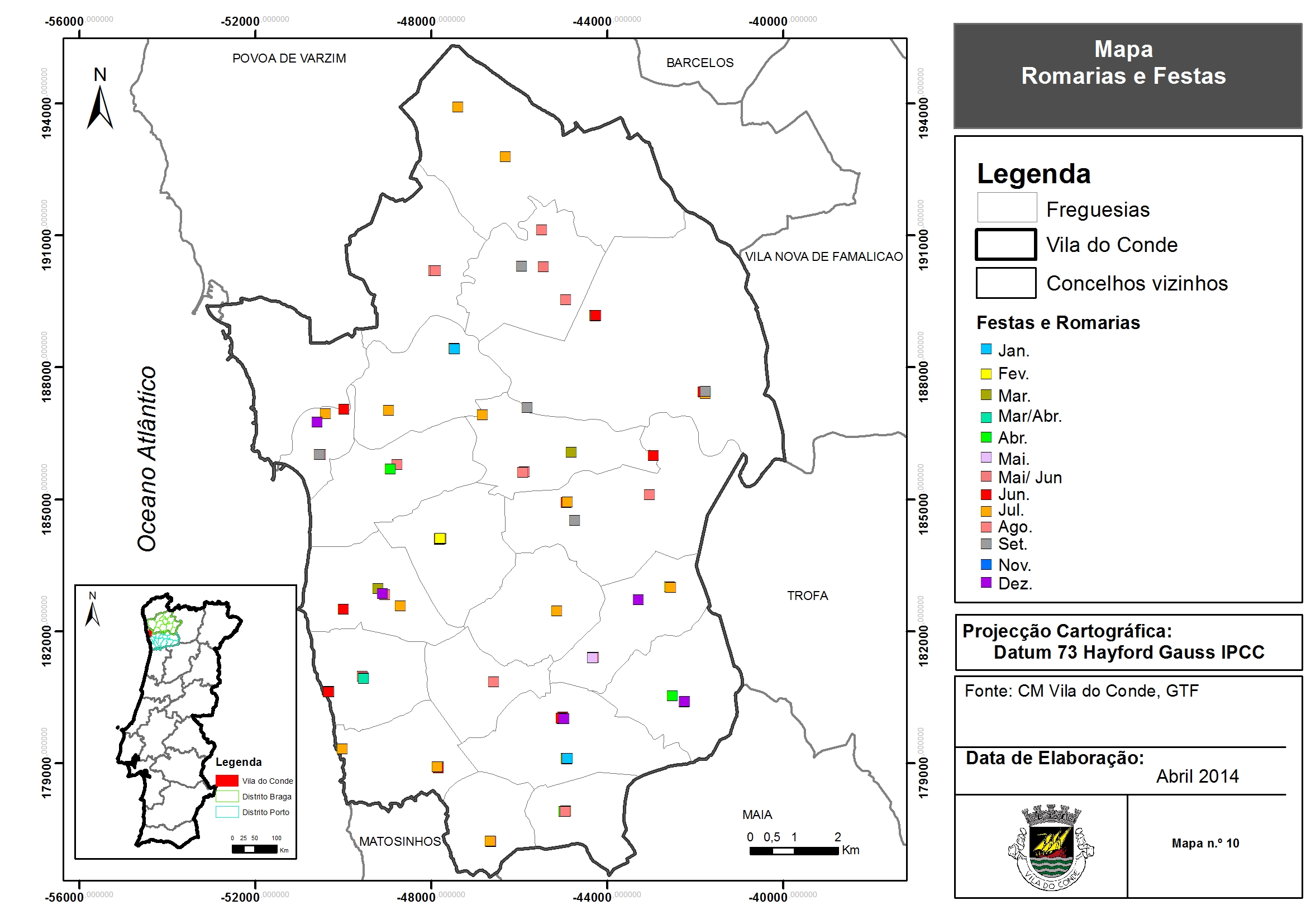Click the olive Mar. legend swatch
This screenshot has height=924, width=1306.
tap(986, 394)
